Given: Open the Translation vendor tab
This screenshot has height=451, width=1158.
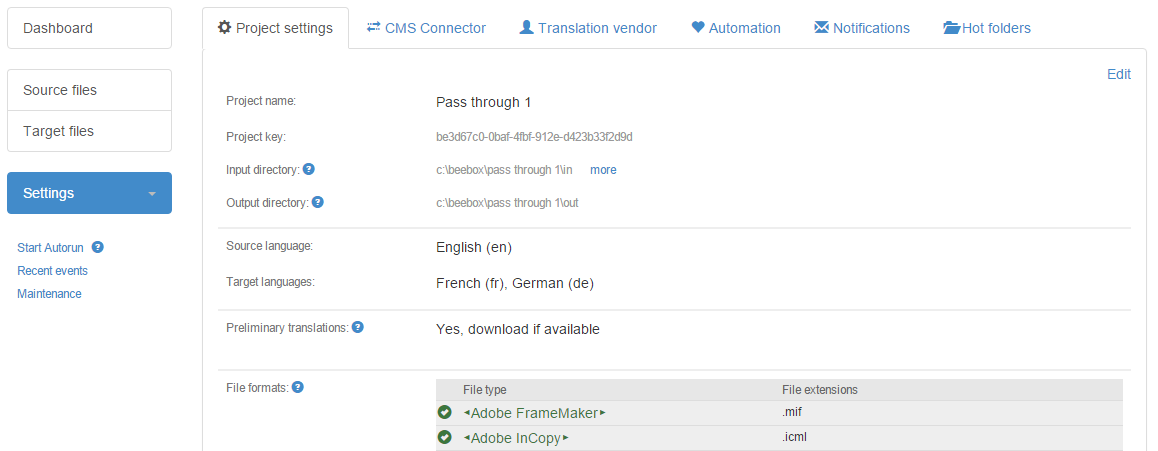Looking at the screenshot, I should click(x=588, y=28).
